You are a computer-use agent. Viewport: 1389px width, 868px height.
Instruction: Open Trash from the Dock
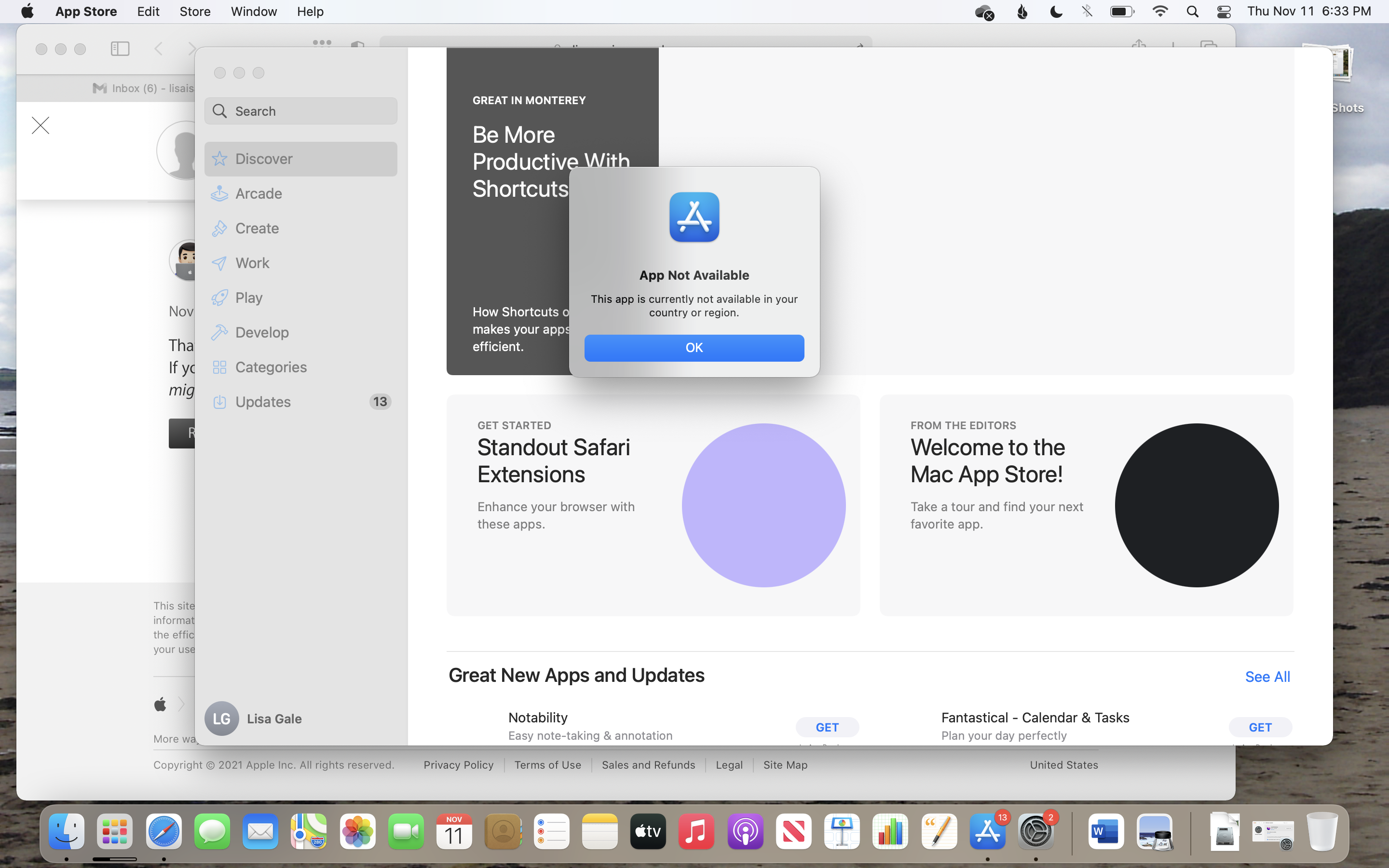click(1322, 831)
